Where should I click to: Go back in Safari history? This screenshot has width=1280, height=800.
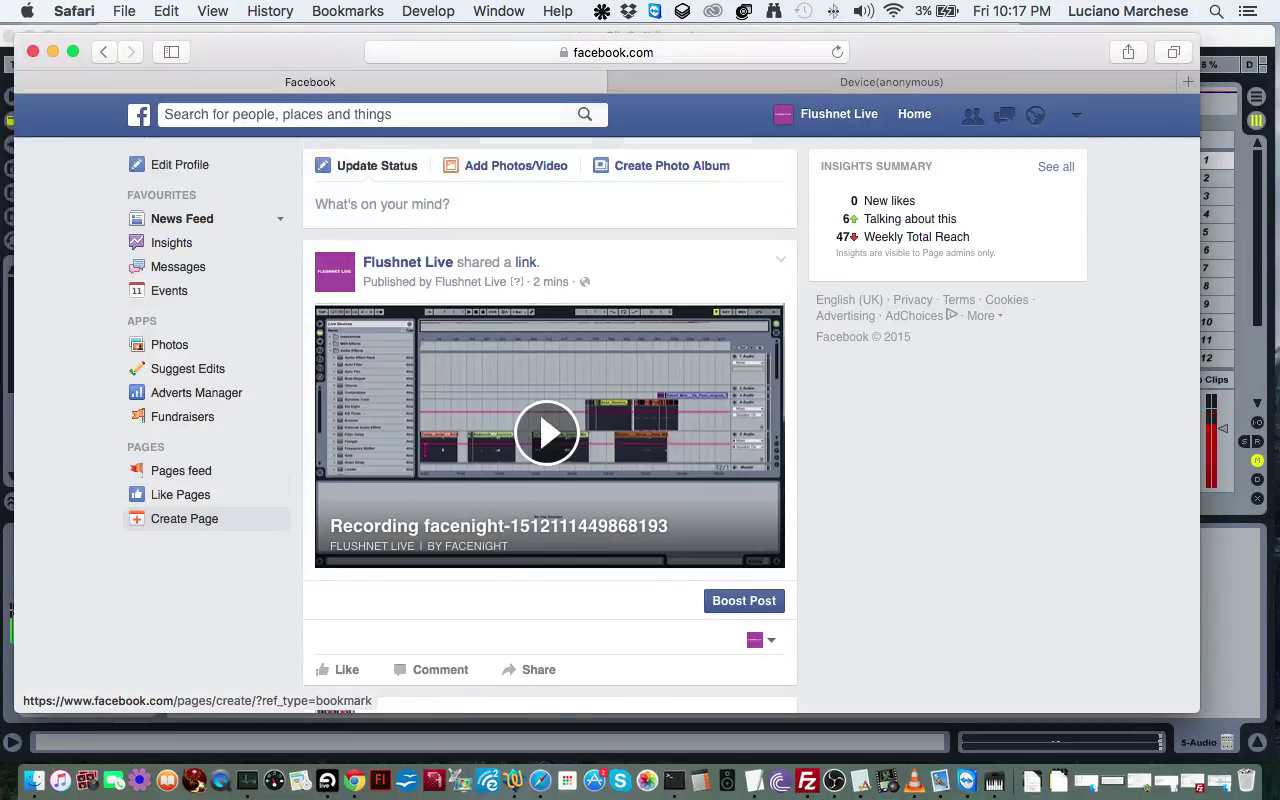coord(104,52)
